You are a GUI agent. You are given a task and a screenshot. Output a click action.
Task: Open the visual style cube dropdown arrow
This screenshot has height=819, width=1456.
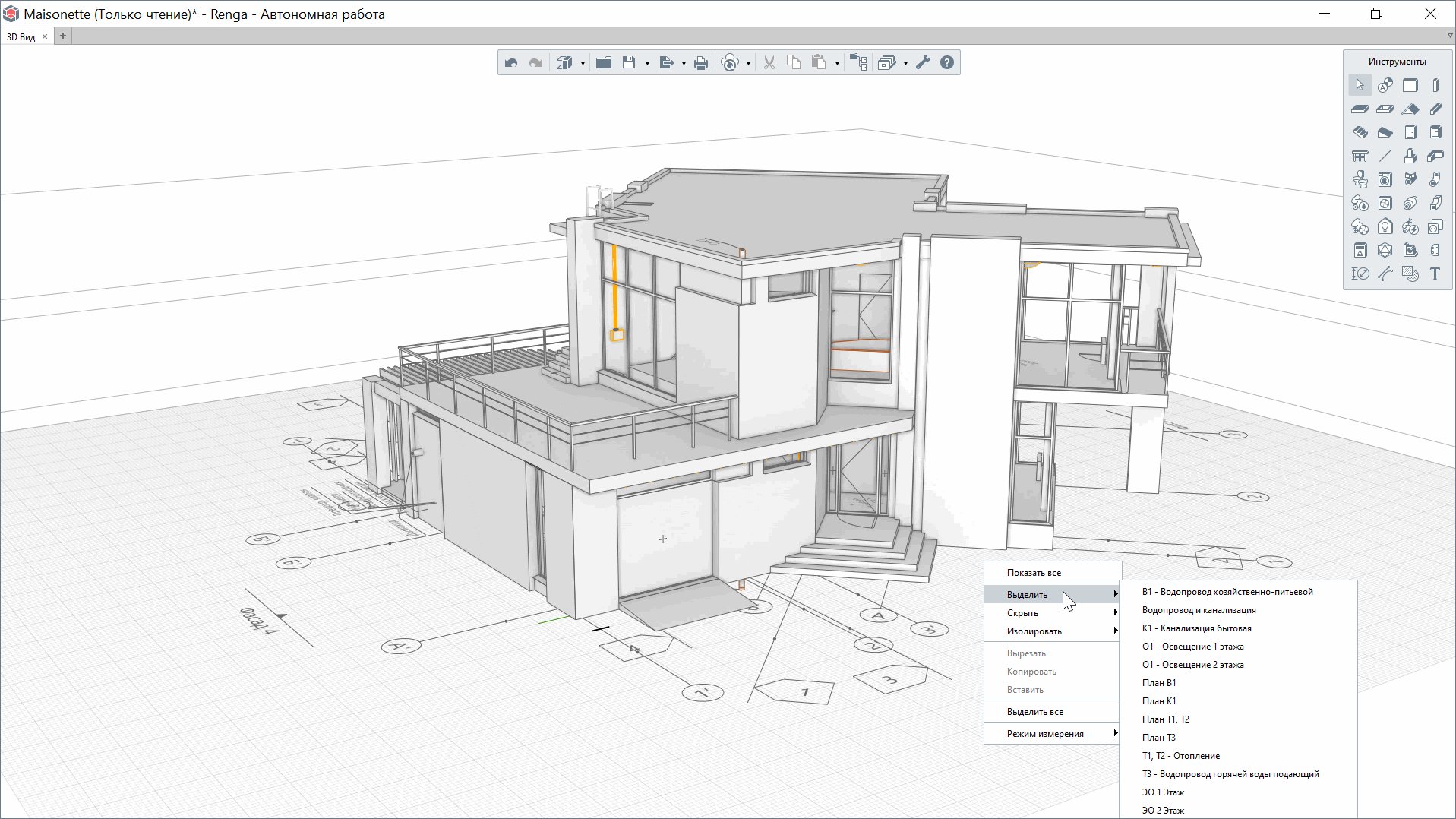583,63
